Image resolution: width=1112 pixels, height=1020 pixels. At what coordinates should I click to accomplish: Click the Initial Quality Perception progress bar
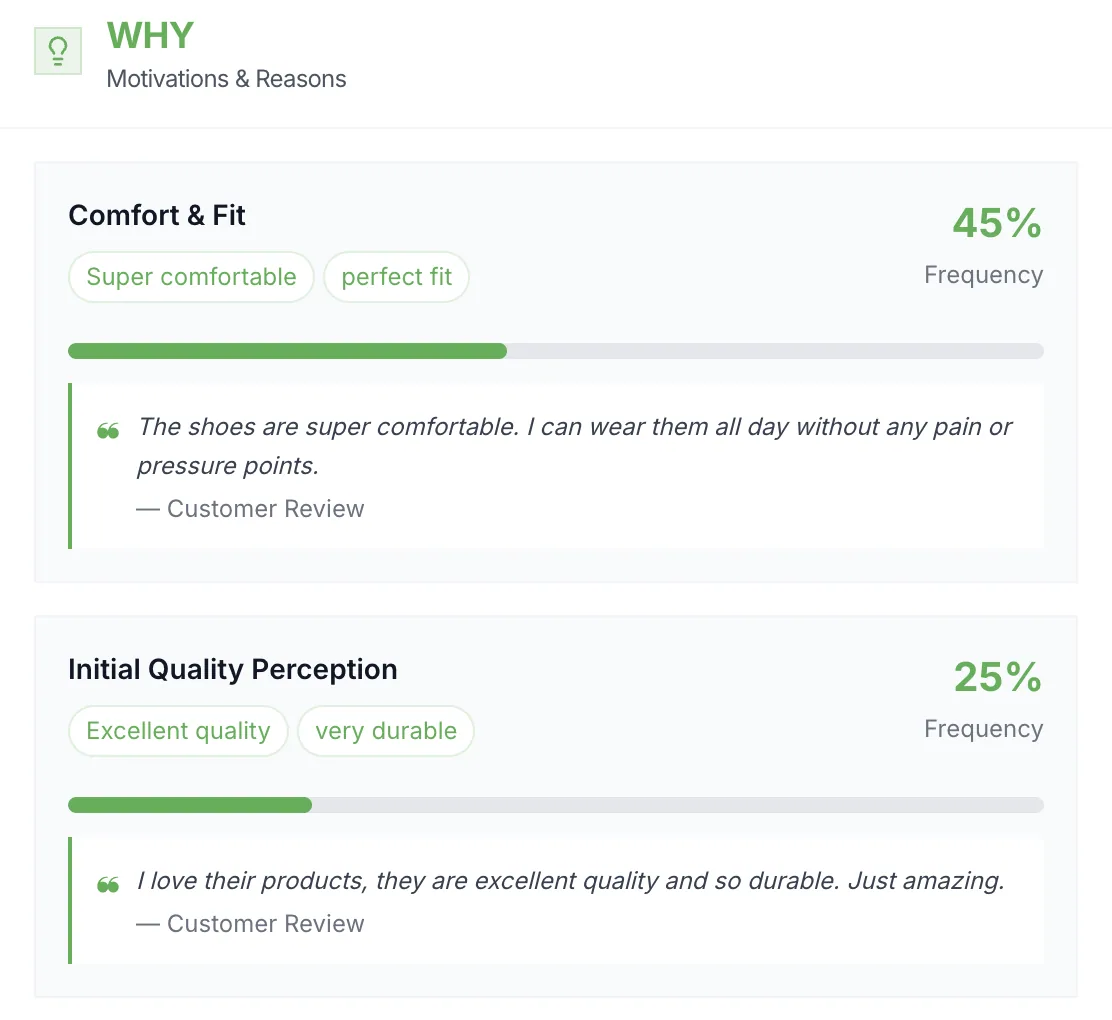(556, 805)
